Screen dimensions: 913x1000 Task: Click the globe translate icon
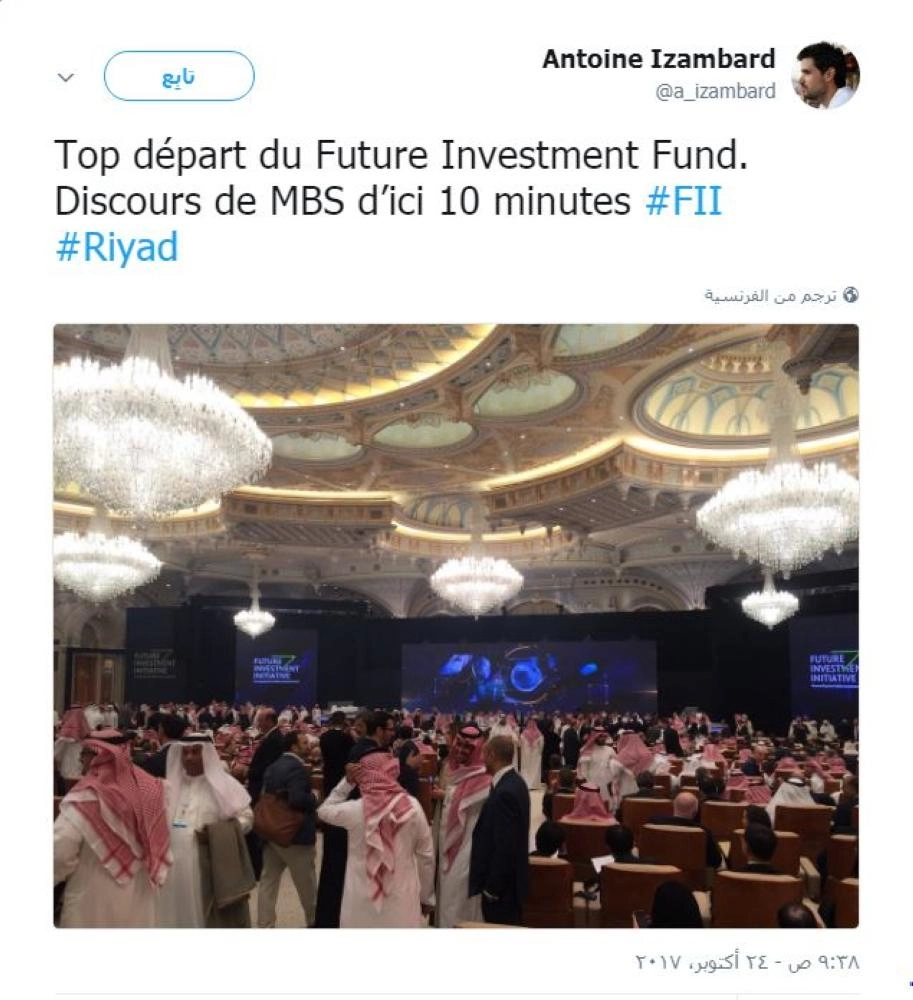851,295
